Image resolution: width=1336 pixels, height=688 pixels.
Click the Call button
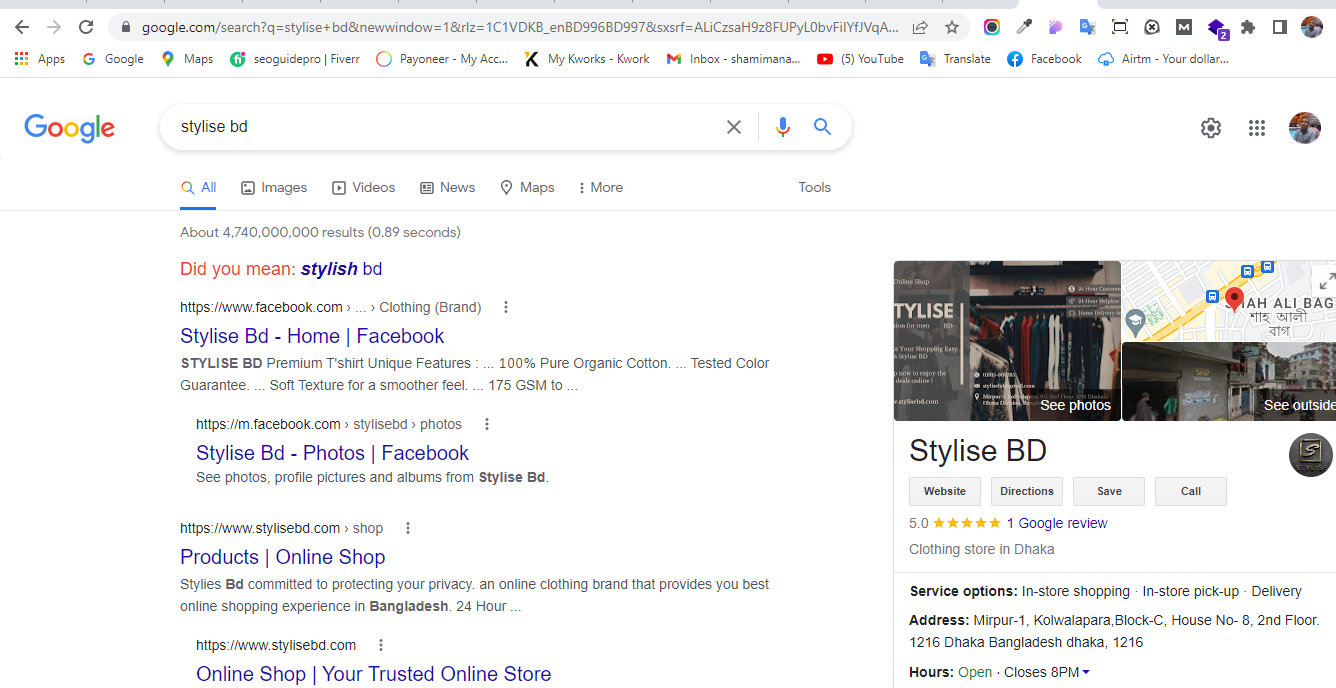pyautogui.click(x=1191, y=491)
